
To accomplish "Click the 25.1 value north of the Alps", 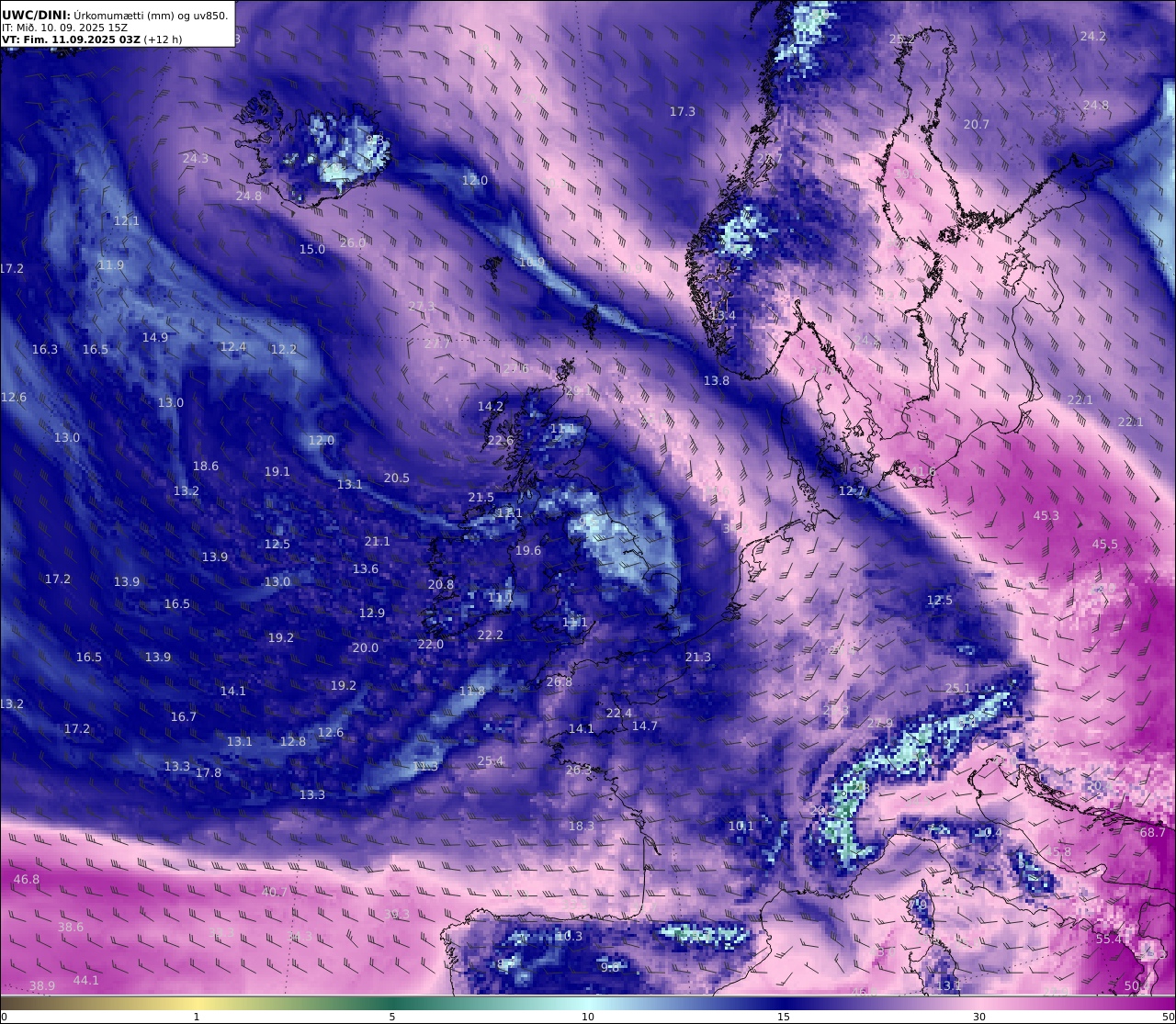I will pos(958,689).
